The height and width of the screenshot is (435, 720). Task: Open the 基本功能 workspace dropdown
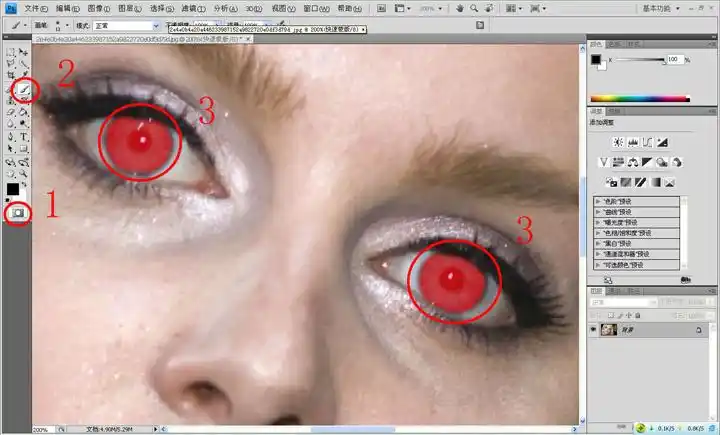(x=688, y=8)
